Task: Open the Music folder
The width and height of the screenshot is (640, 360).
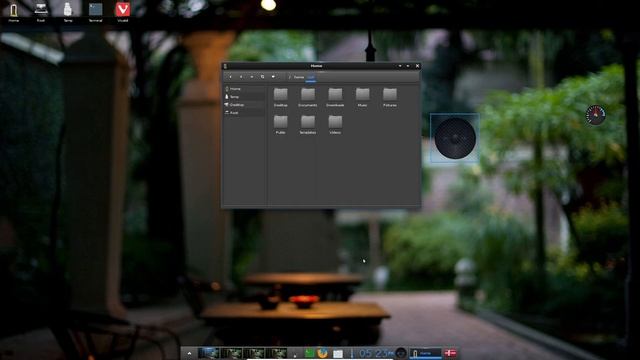Action: [x=362, y=98]
